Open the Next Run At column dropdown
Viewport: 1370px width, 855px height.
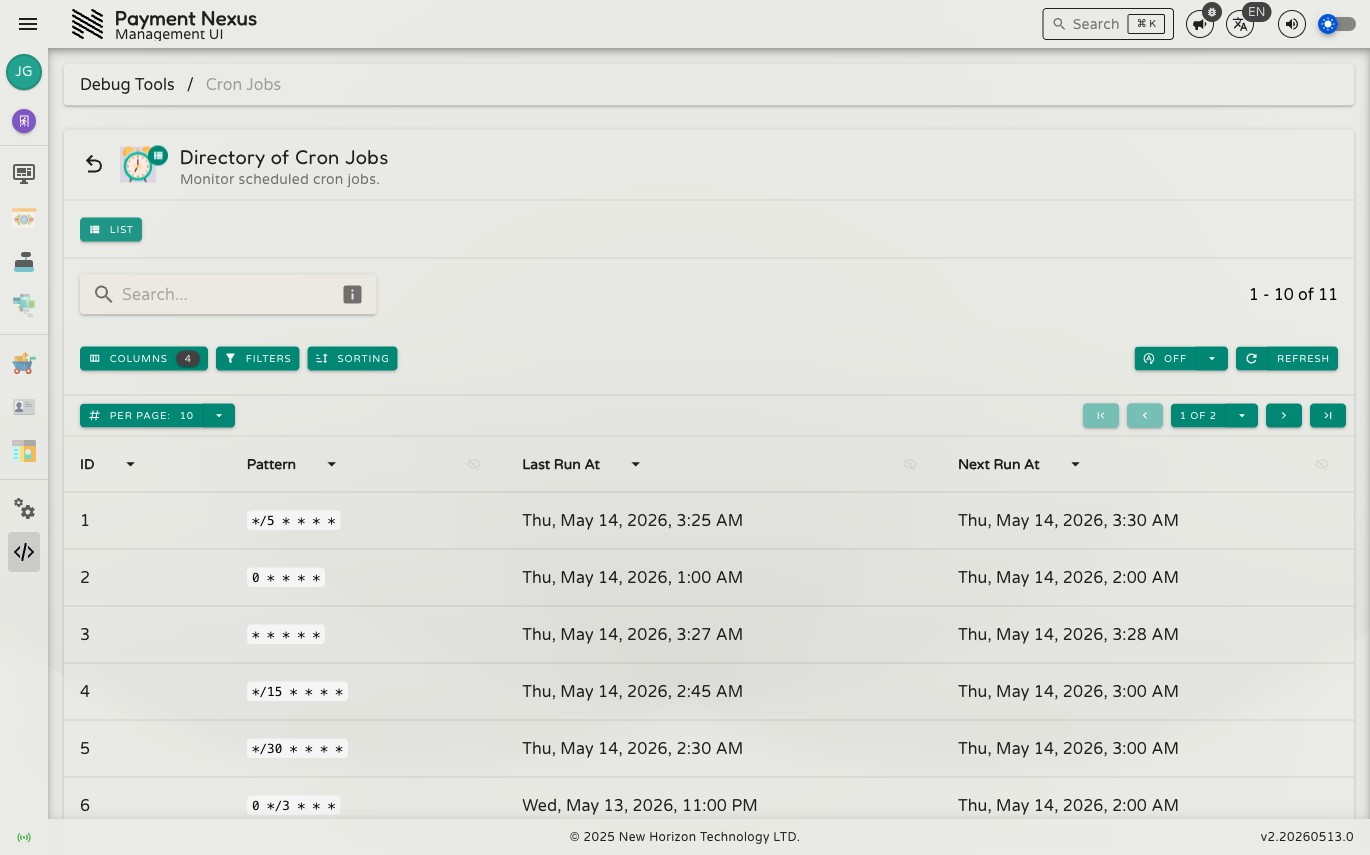(1075, 464)
